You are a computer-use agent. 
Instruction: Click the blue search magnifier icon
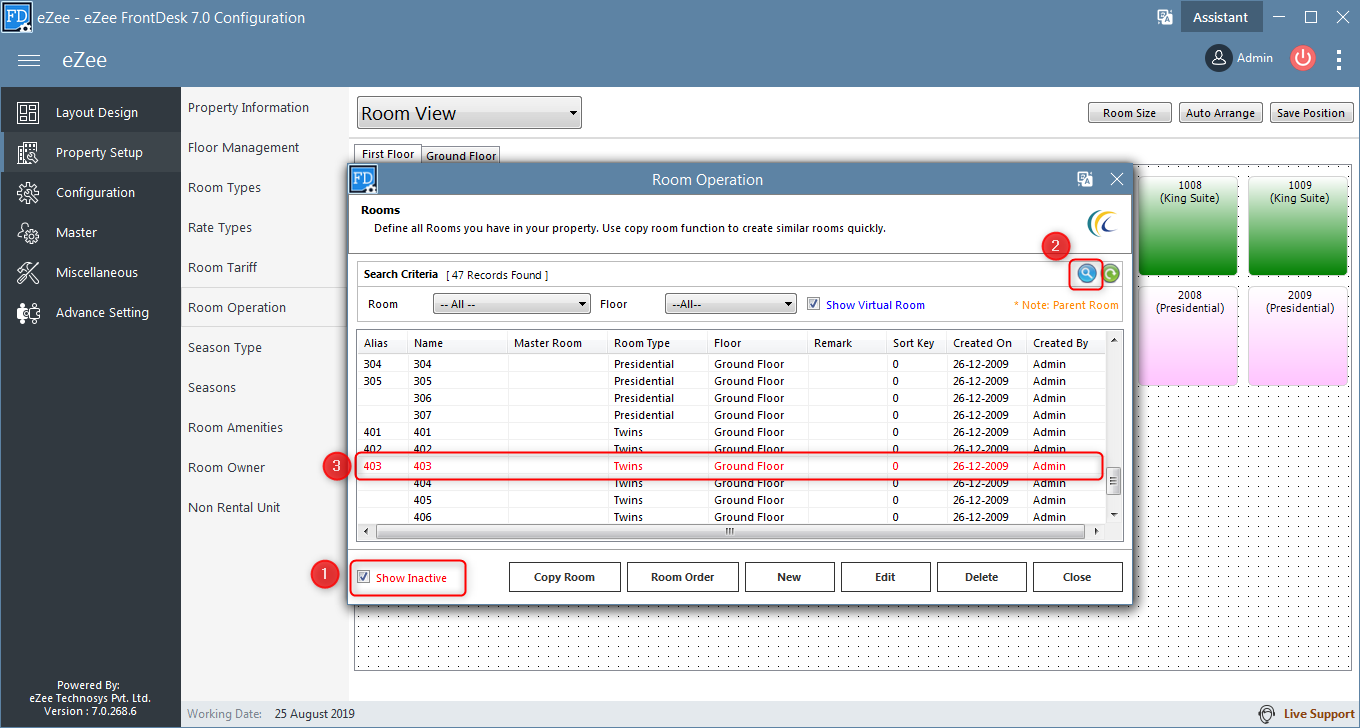1087,274
